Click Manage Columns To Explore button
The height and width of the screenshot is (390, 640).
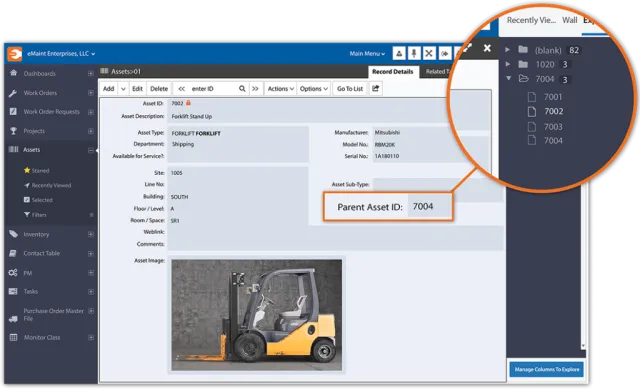(x=547, y=369)
